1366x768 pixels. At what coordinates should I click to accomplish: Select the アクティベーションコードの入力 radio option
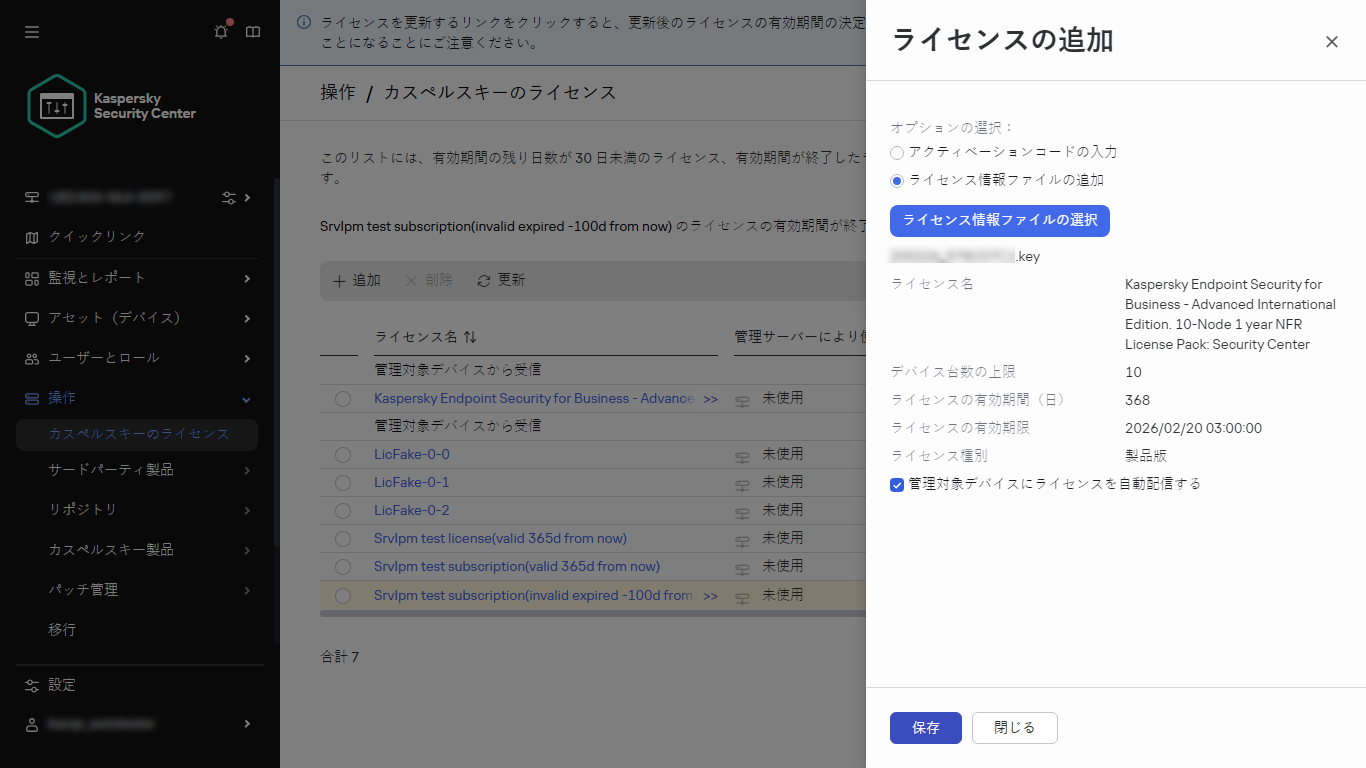coord(897,152)
